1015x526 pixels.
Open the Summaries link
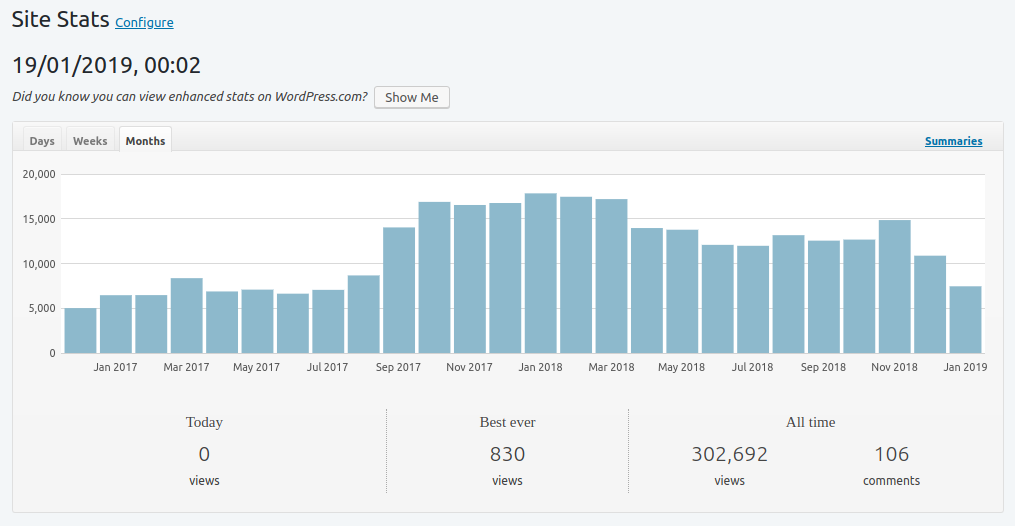click(953, 141)
